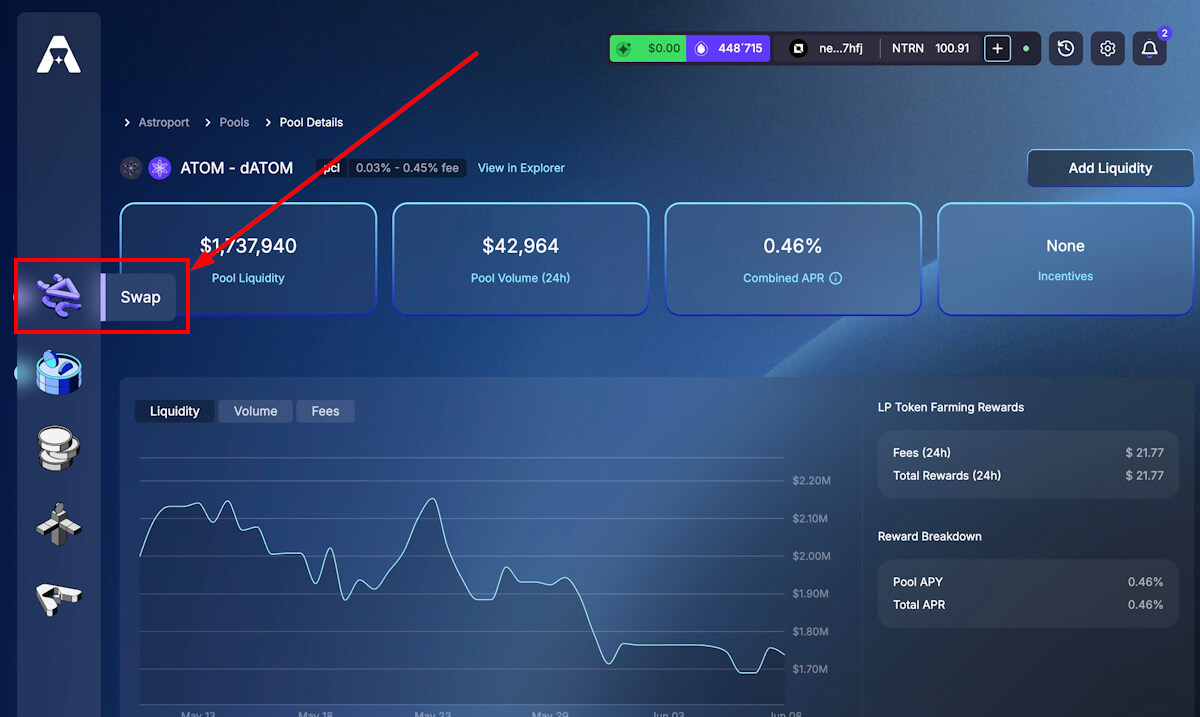Click the 0.03% - 0.45% fee label

407,168
